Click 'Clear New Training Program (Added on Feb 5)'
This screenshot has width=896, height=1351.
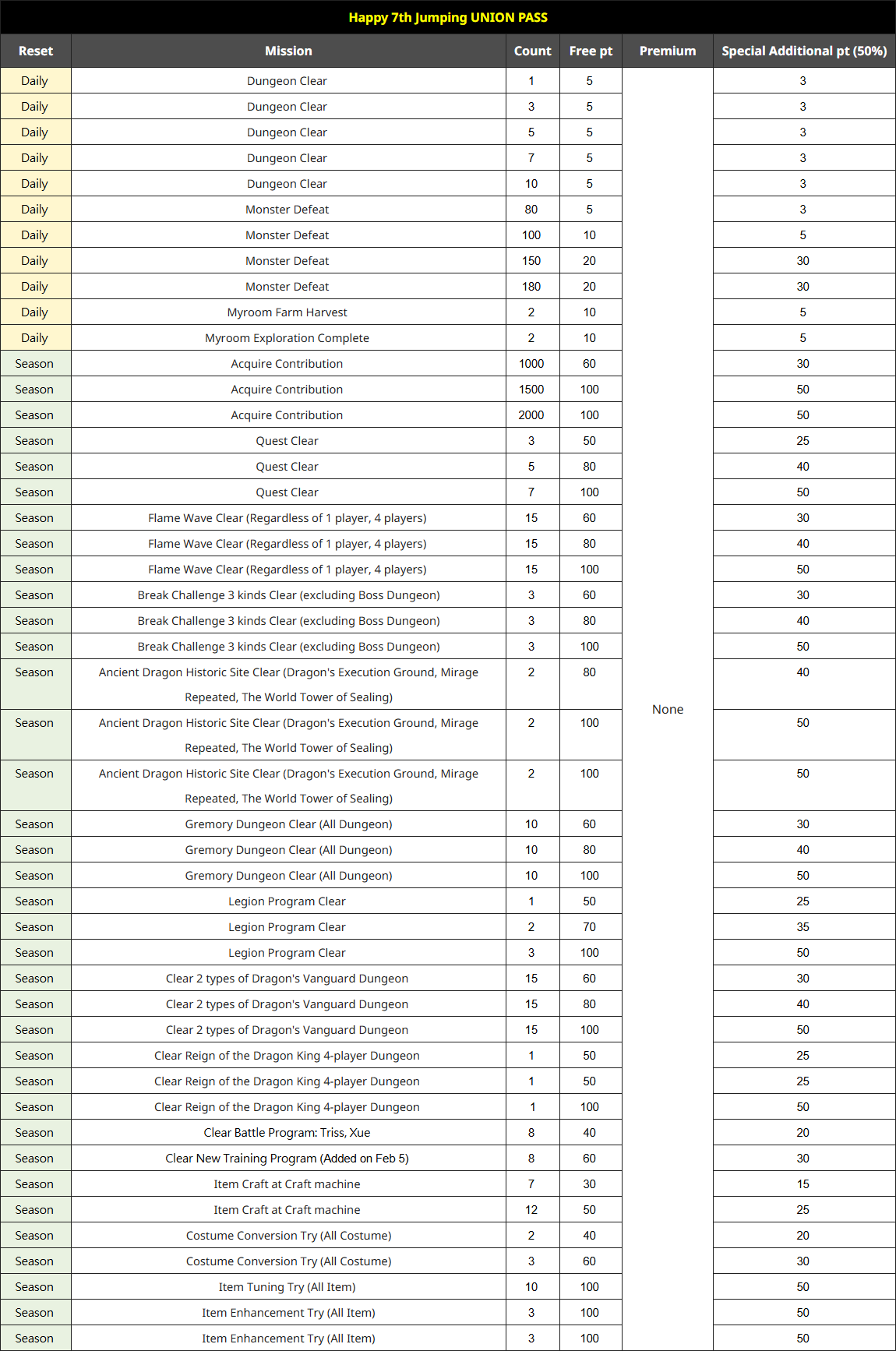pos(287,1159)
